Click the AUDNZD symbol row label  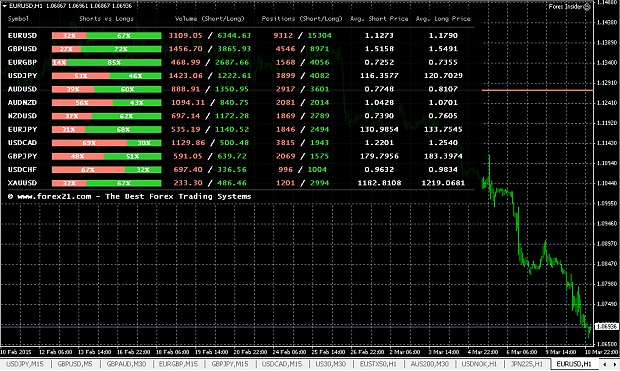23,102
